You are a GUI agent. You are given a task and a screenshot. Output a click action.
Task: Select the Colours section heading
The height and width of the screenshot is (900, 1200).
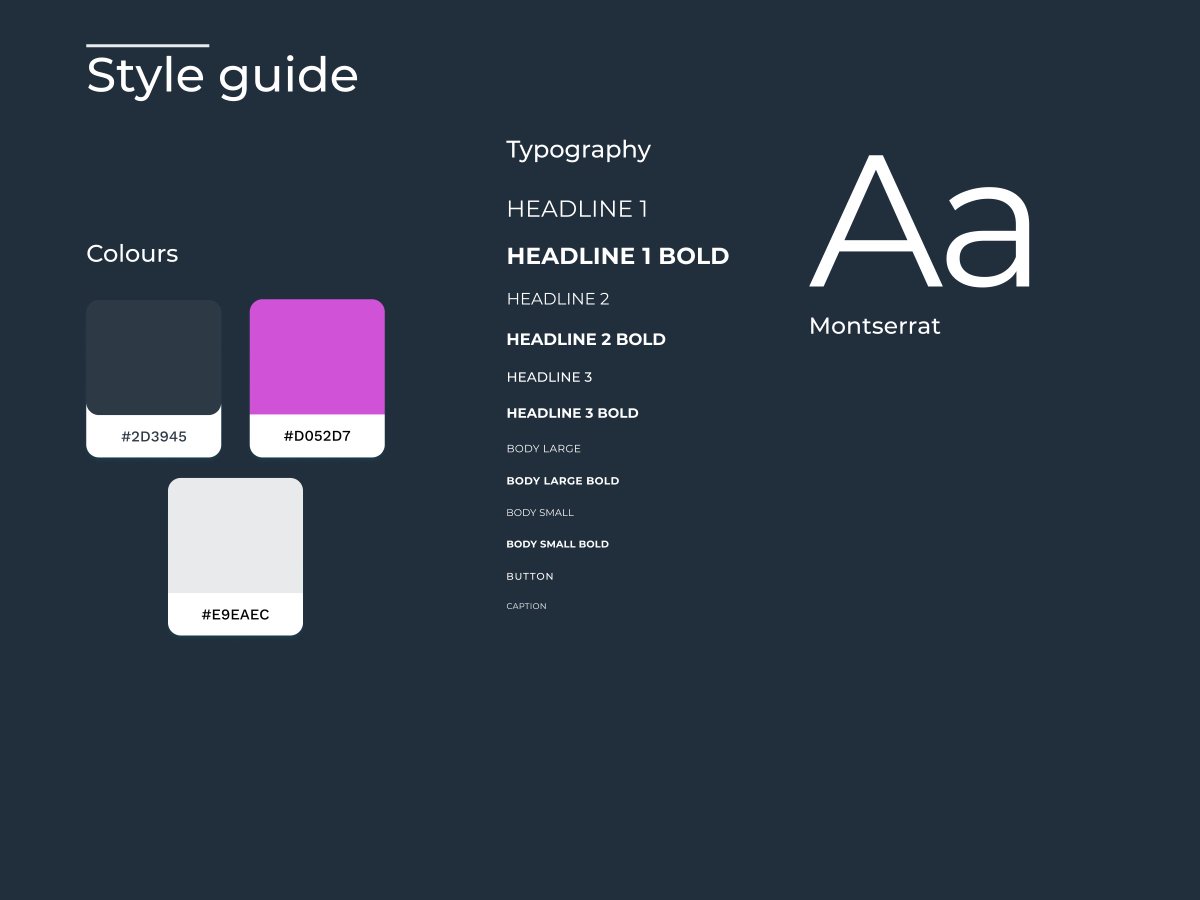point(132,254)
